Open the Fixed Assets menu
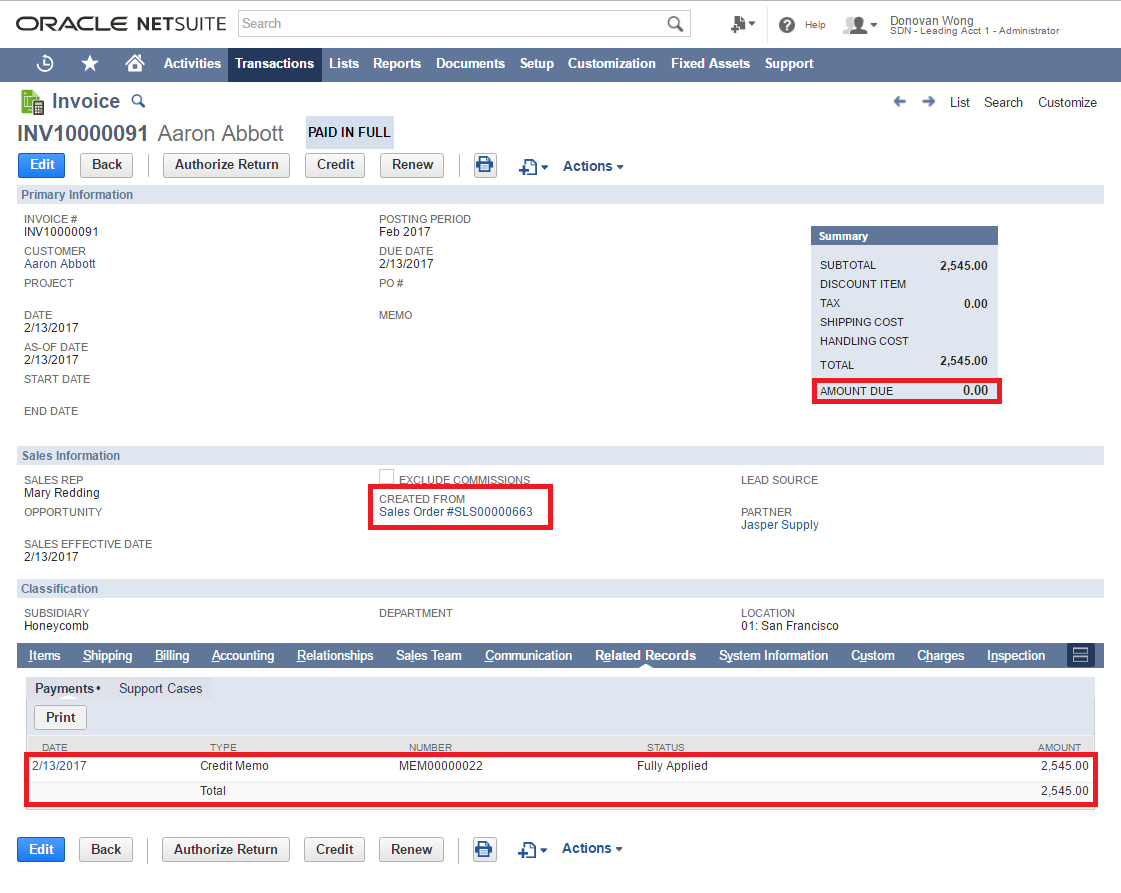The height and width of the screenshot is (893, 1121). pyautogui.click(x=710, y=64)
